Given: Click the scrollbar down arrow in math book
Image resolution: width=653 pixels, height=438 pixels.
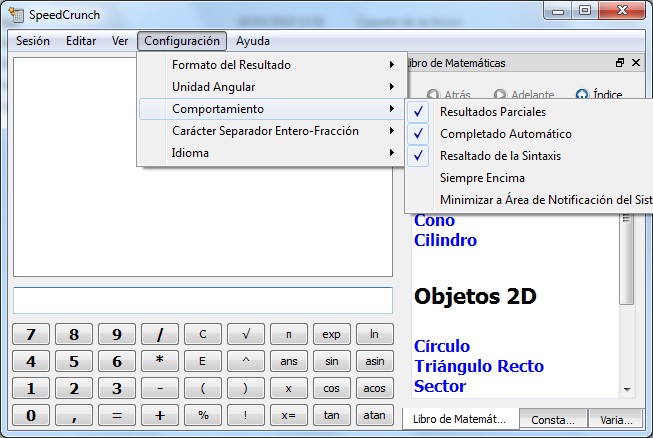Looking at the screenshot, I should [x=627, y=390].
